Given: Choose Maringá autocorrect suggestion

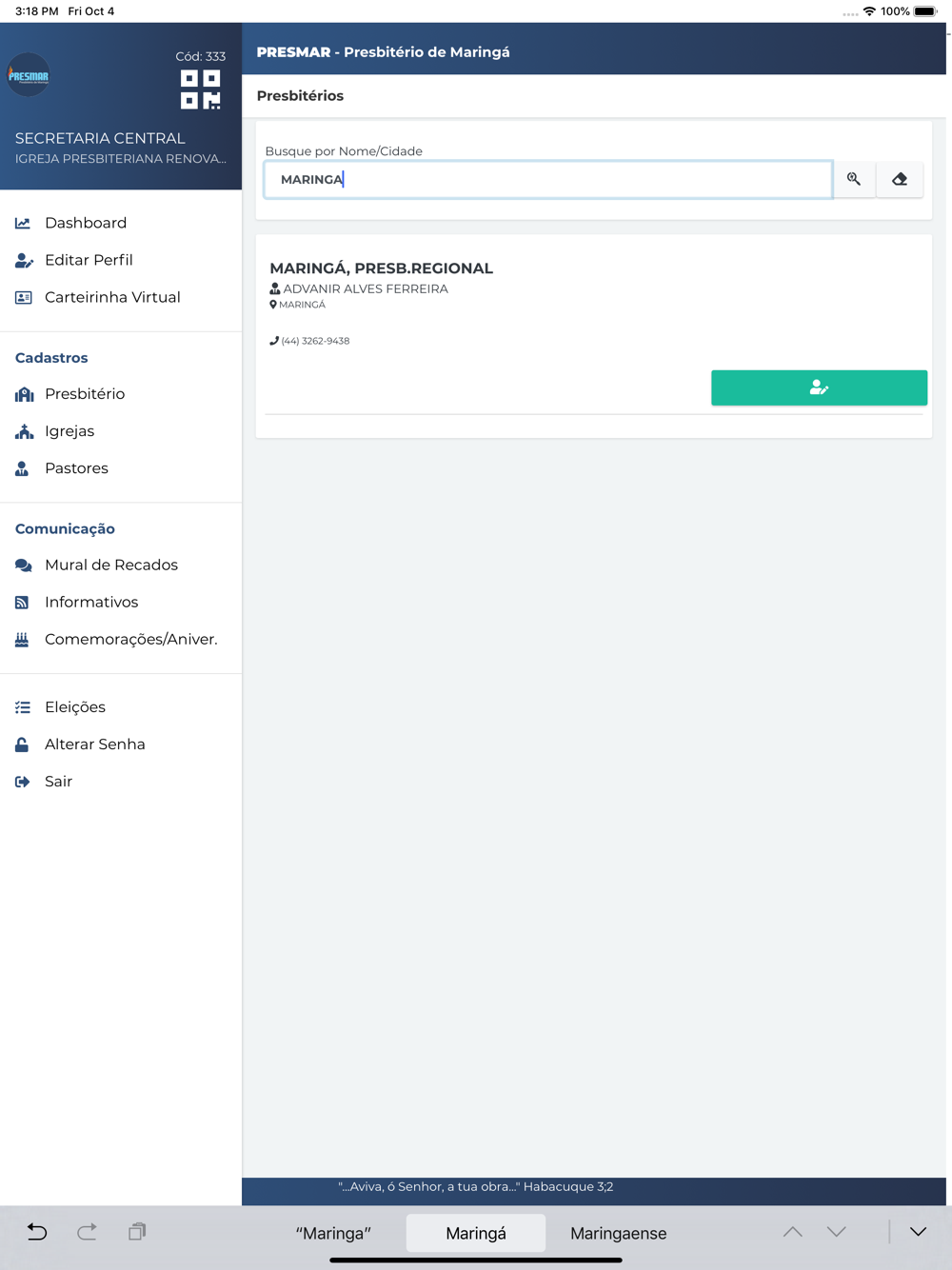Looking at the screenshot, I should [476, 1233].
